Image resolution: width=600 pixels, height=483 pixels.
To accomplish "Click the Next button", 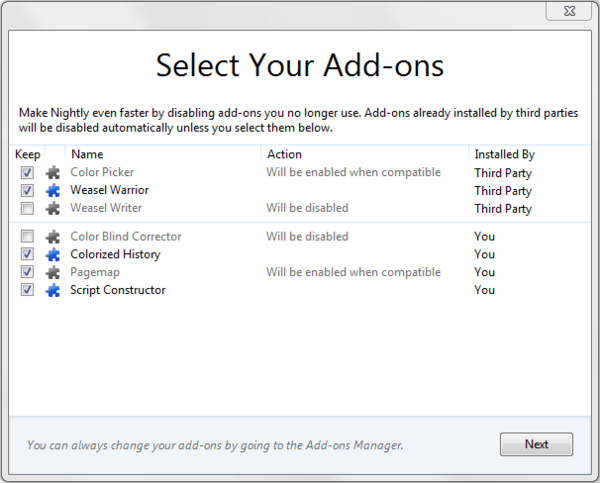I will pyautogui.click(x=536, y=444).
